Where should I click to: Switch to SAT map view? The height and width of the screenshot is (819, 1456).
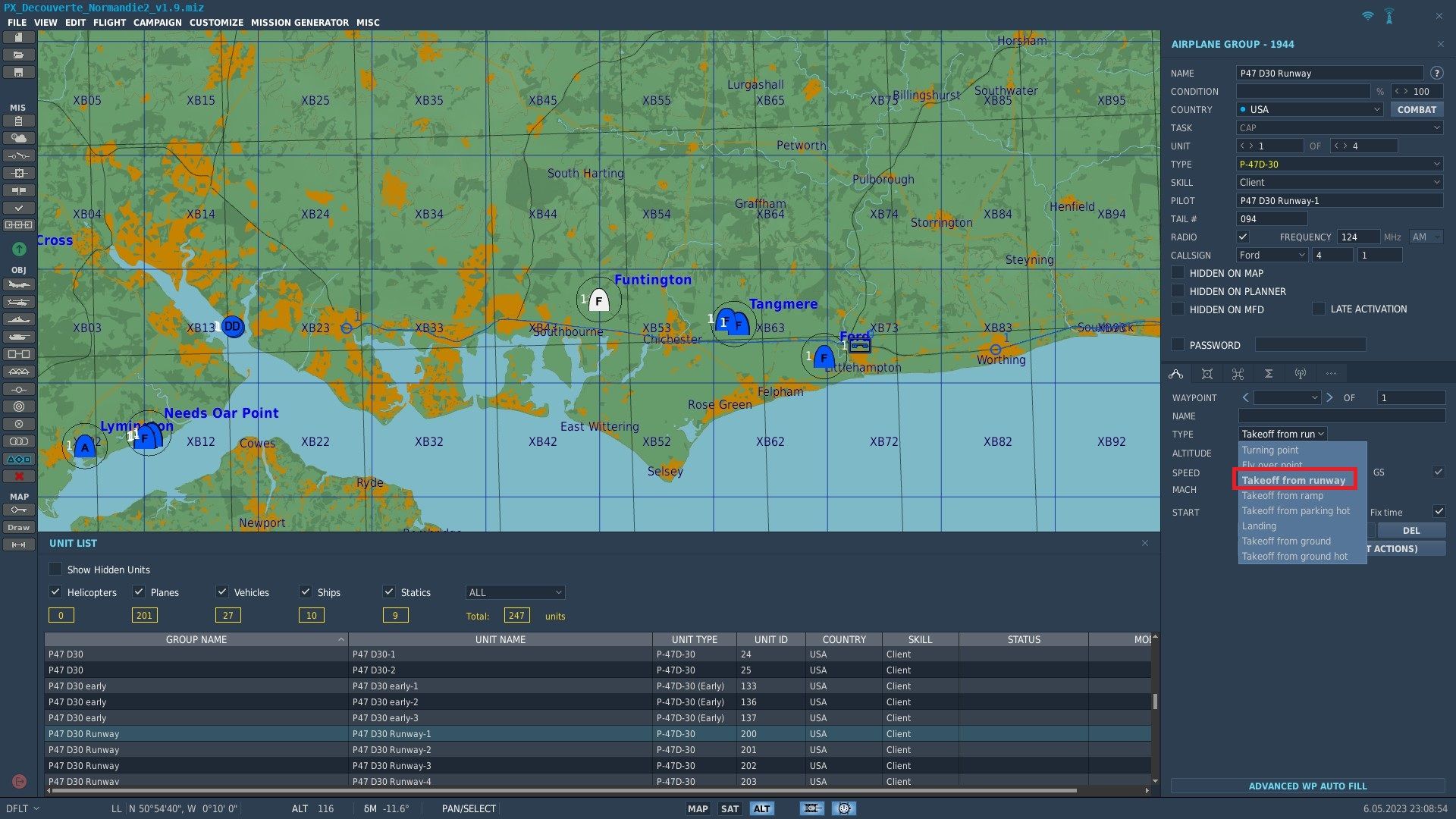coord(730,808)
